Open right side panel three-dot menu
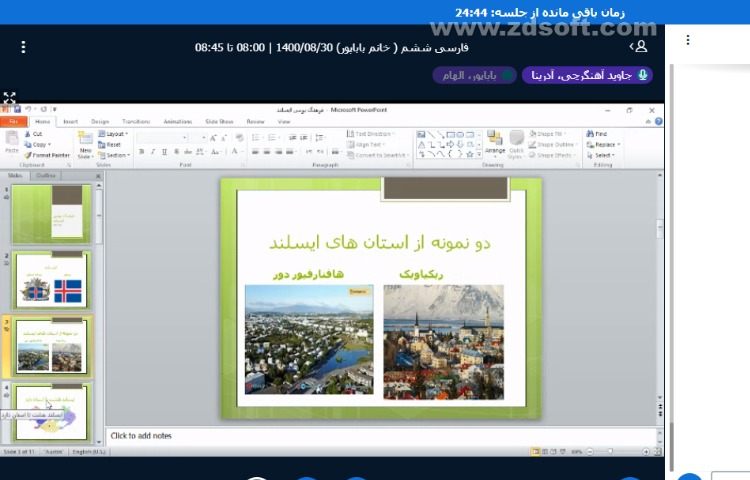750x480 pixels. click(x=688, y=40)
